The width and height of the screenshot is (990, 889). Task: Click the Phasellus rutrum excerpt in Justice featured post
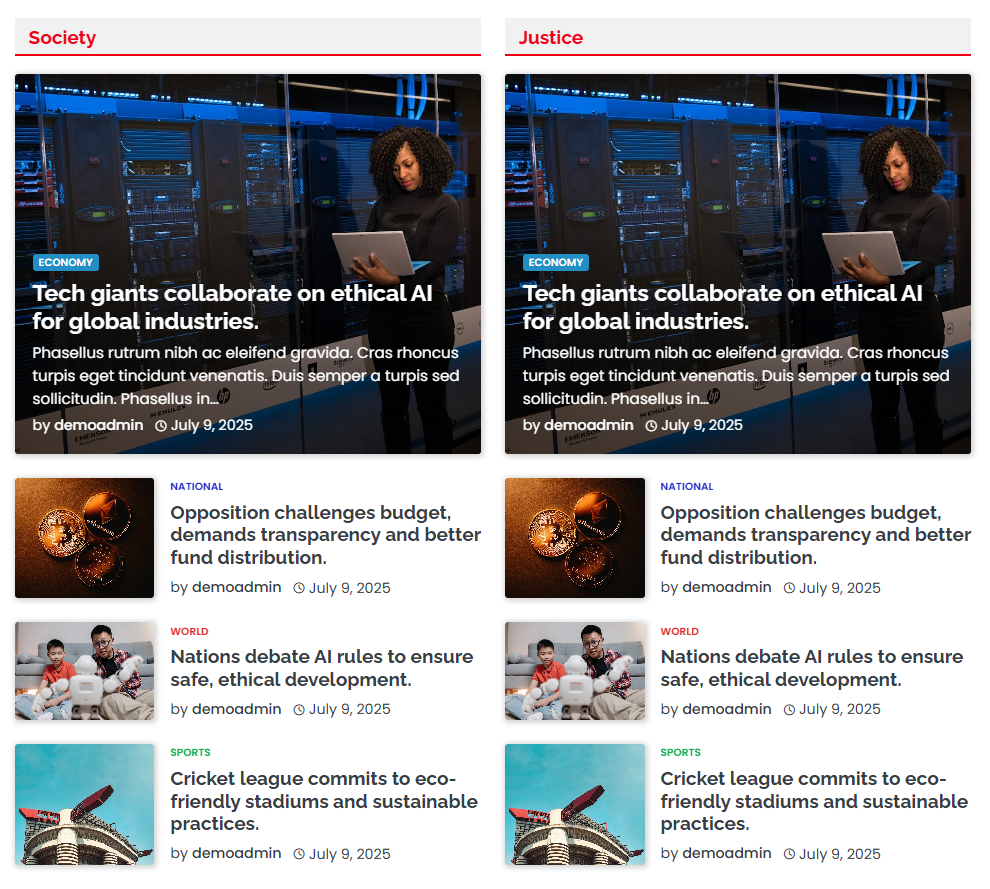[736, 376]
